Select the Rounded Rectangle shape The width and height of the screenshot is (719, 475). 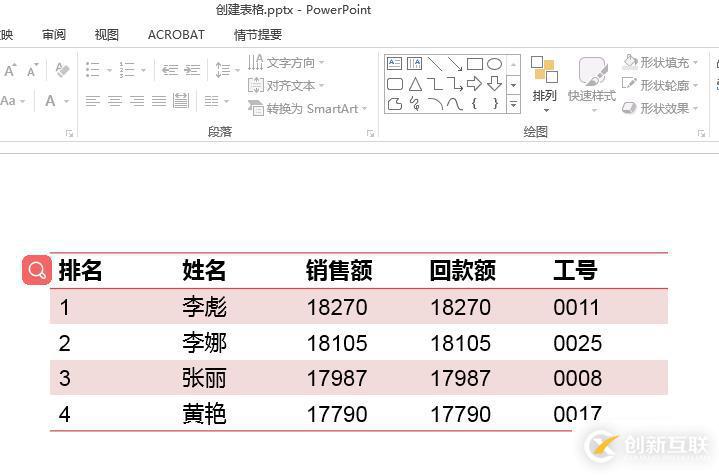[395, 84]
